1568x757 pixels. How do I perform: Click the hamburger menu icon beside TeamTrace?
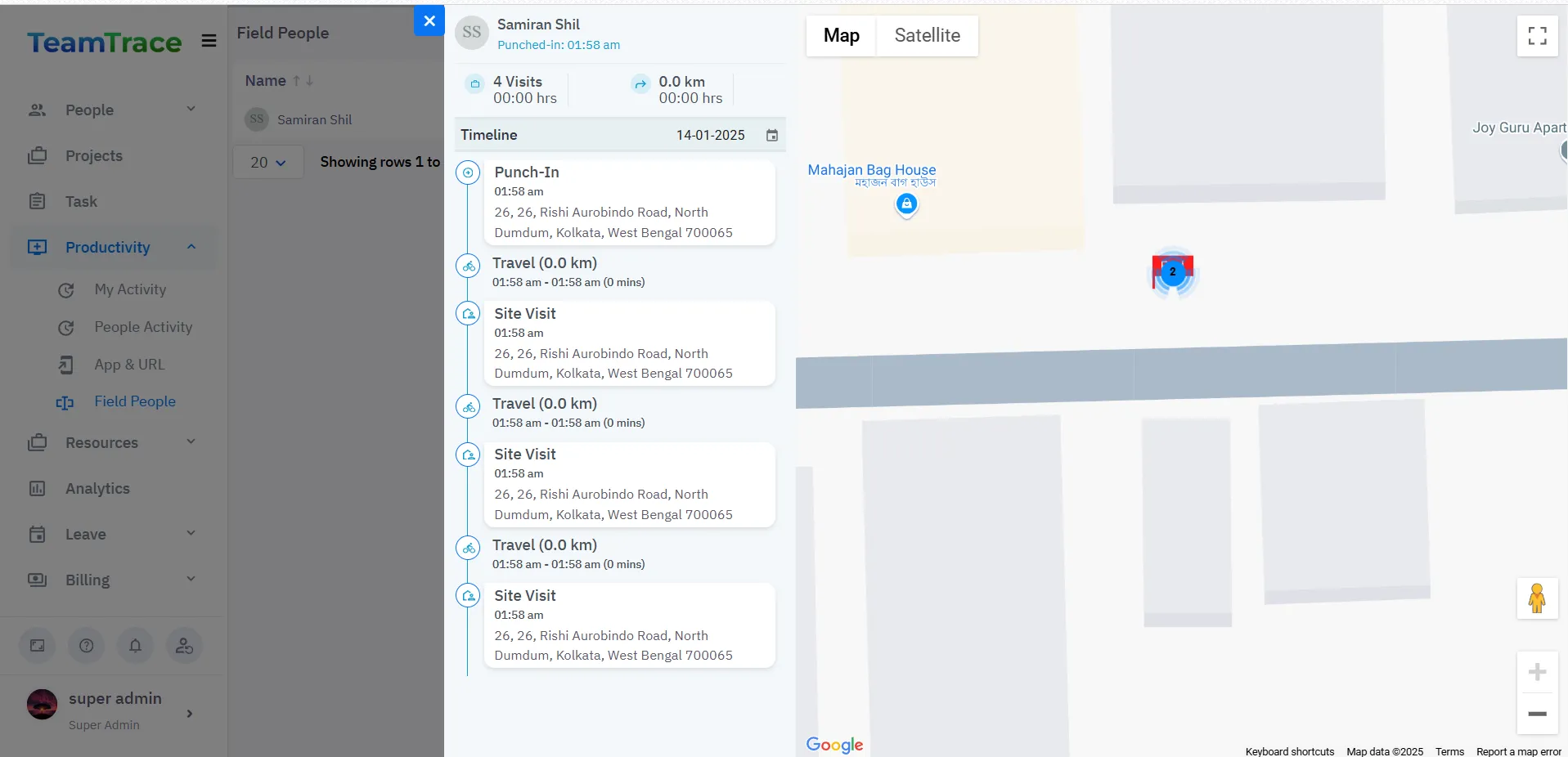point(209,41)
